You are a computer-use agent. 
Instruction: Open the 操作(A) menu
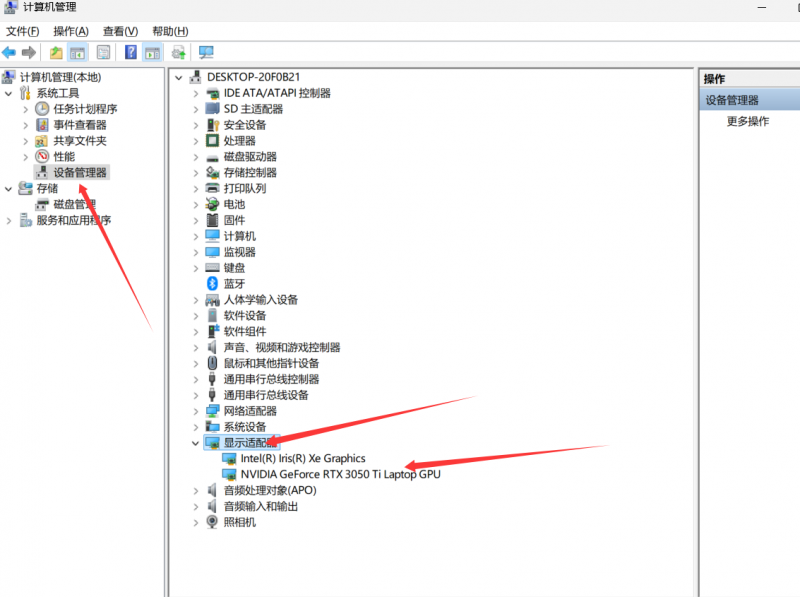click(70, 31)
